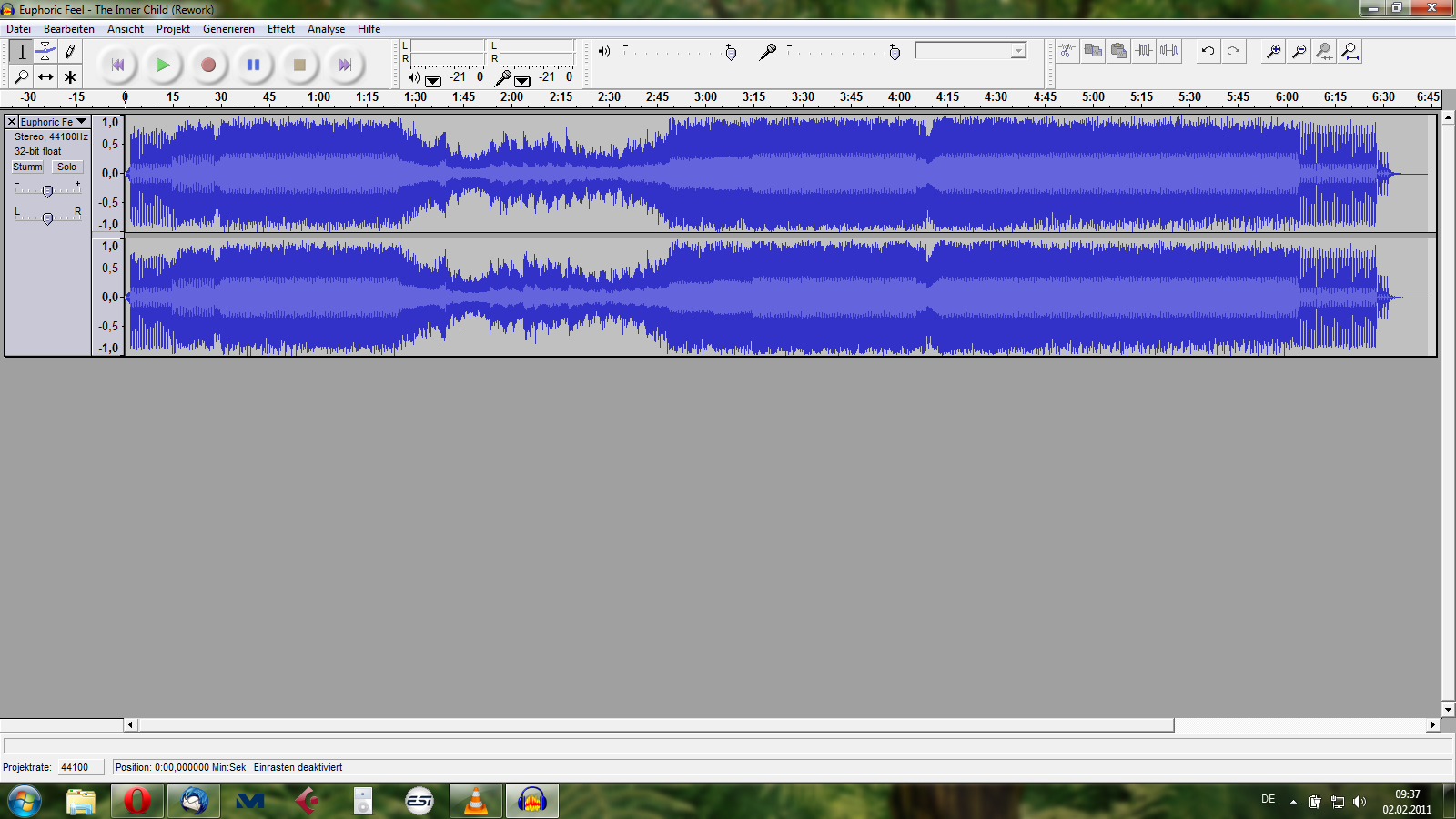This screenshot has height=819, width=1456.
Task: Click the red Record button
Action: (x=208, y=65)
